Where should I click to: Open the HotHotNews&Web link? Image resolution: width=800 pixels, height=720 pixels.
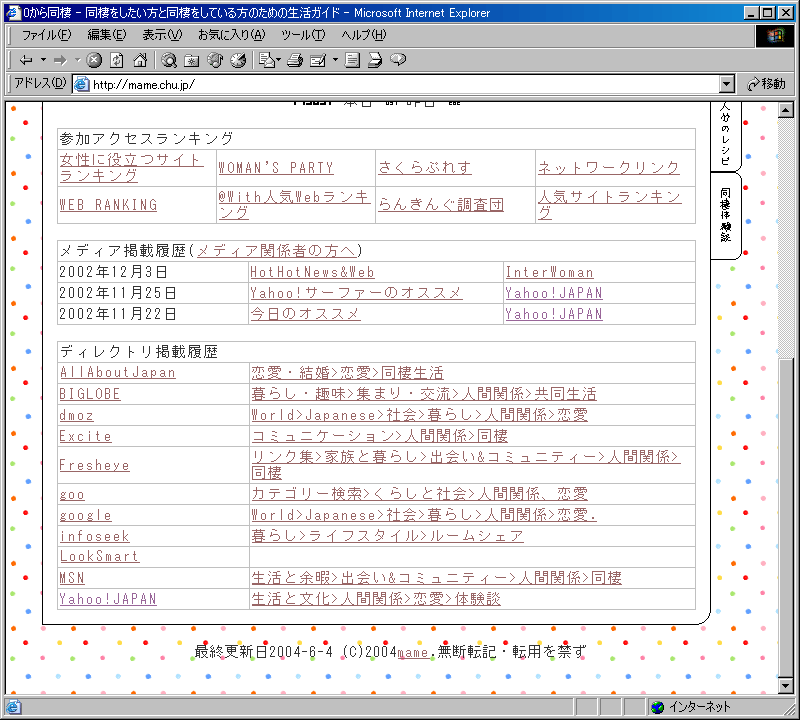(312, 272)
